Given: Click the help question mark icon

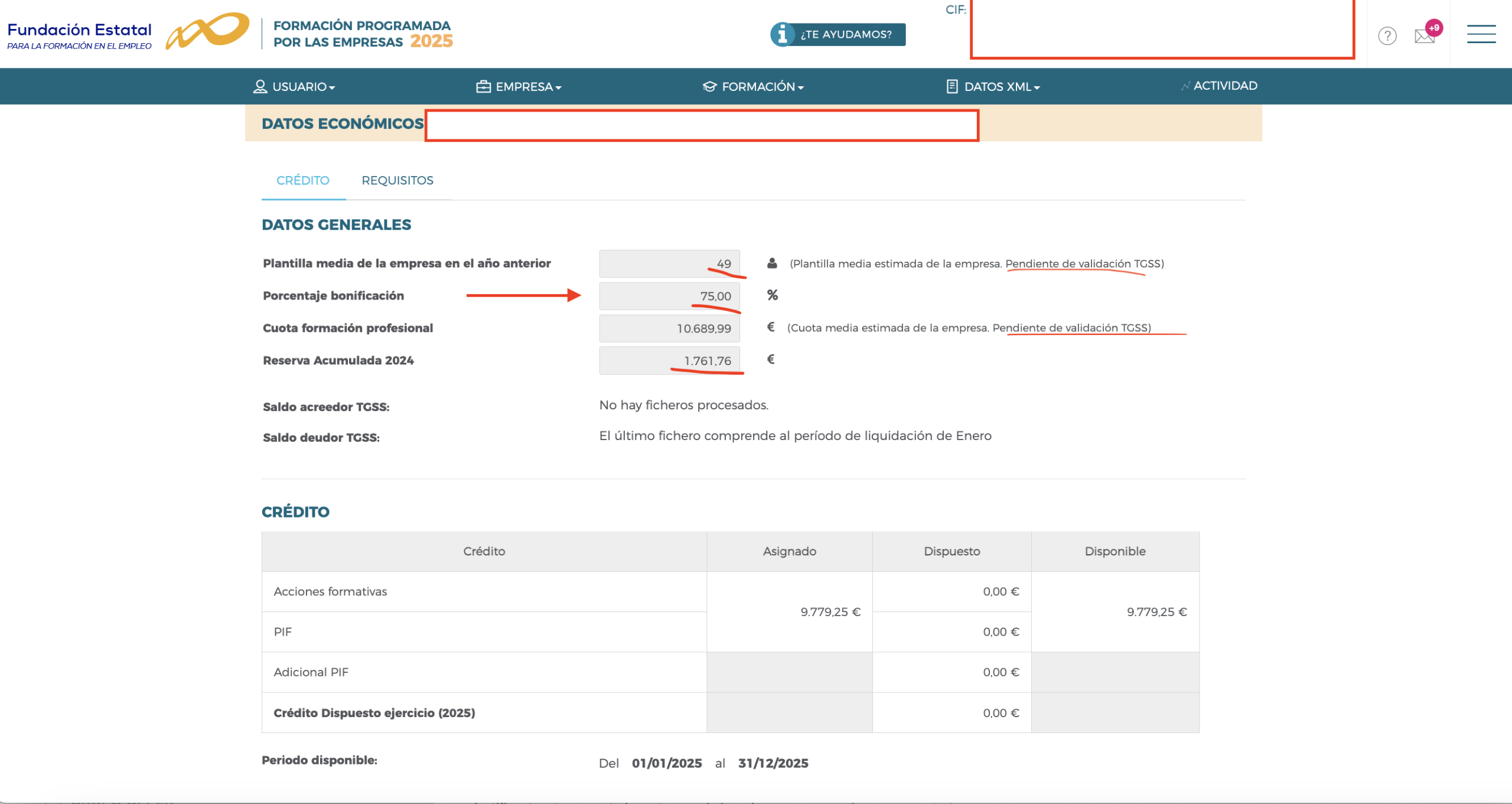Looking at the screenshot, I should coord(1387,36).
